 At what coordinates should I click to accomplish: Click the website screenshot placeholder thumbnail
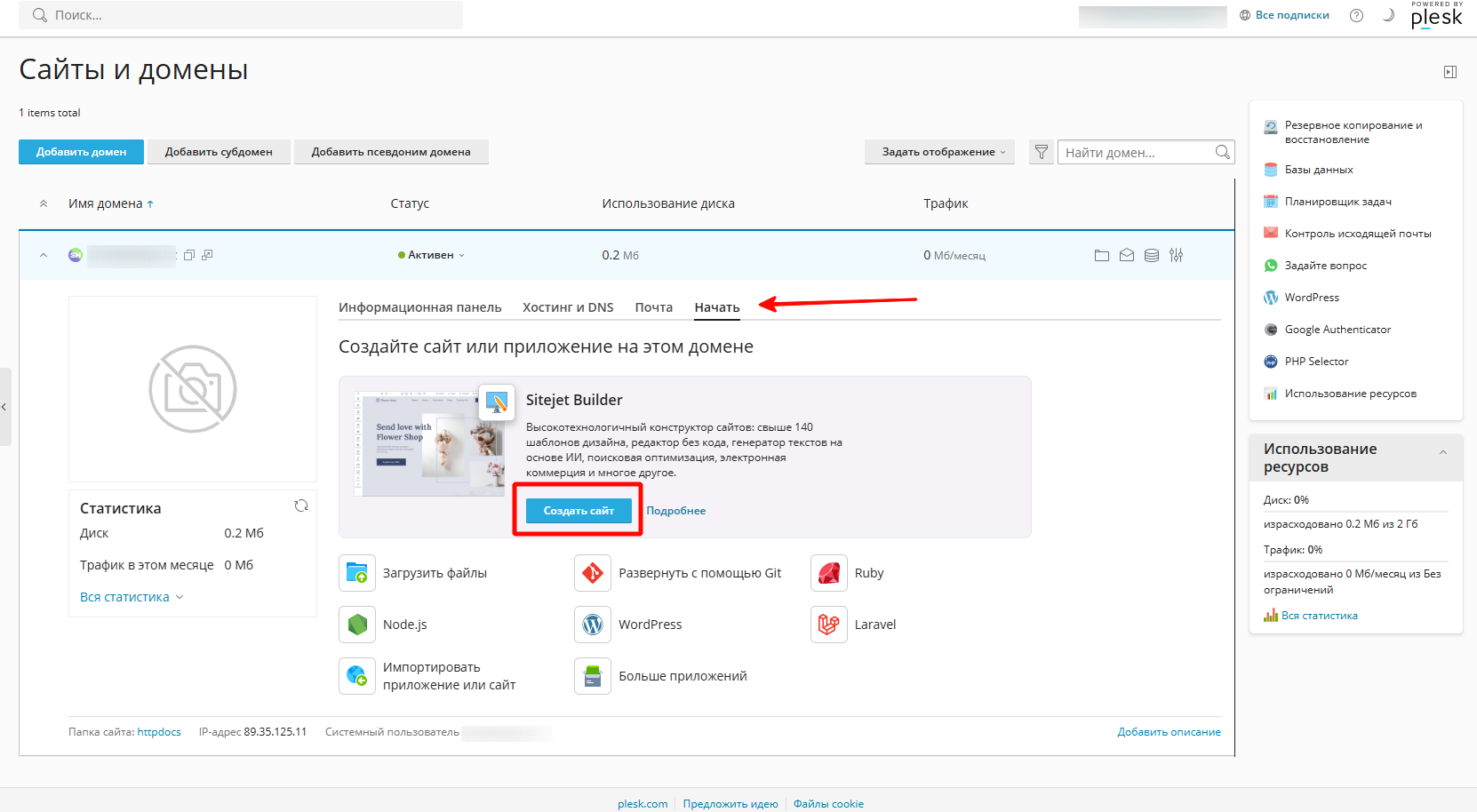[193, 389]
